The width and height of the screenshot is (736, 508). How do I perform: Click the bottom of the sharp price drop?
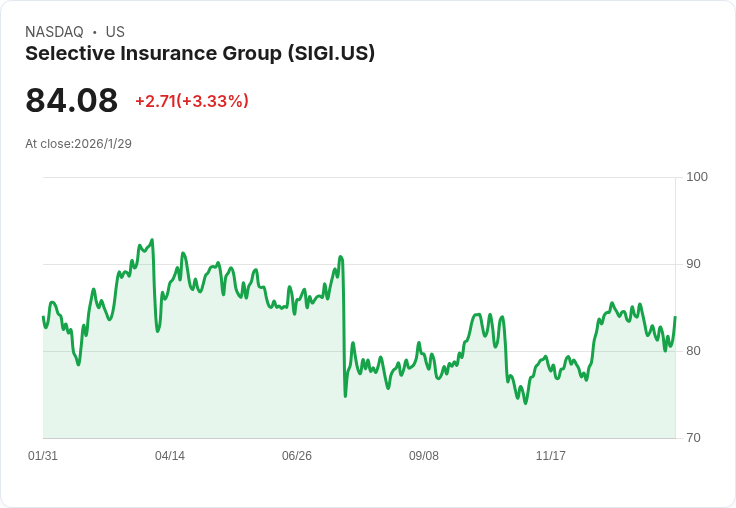click(x=345, y=396)
